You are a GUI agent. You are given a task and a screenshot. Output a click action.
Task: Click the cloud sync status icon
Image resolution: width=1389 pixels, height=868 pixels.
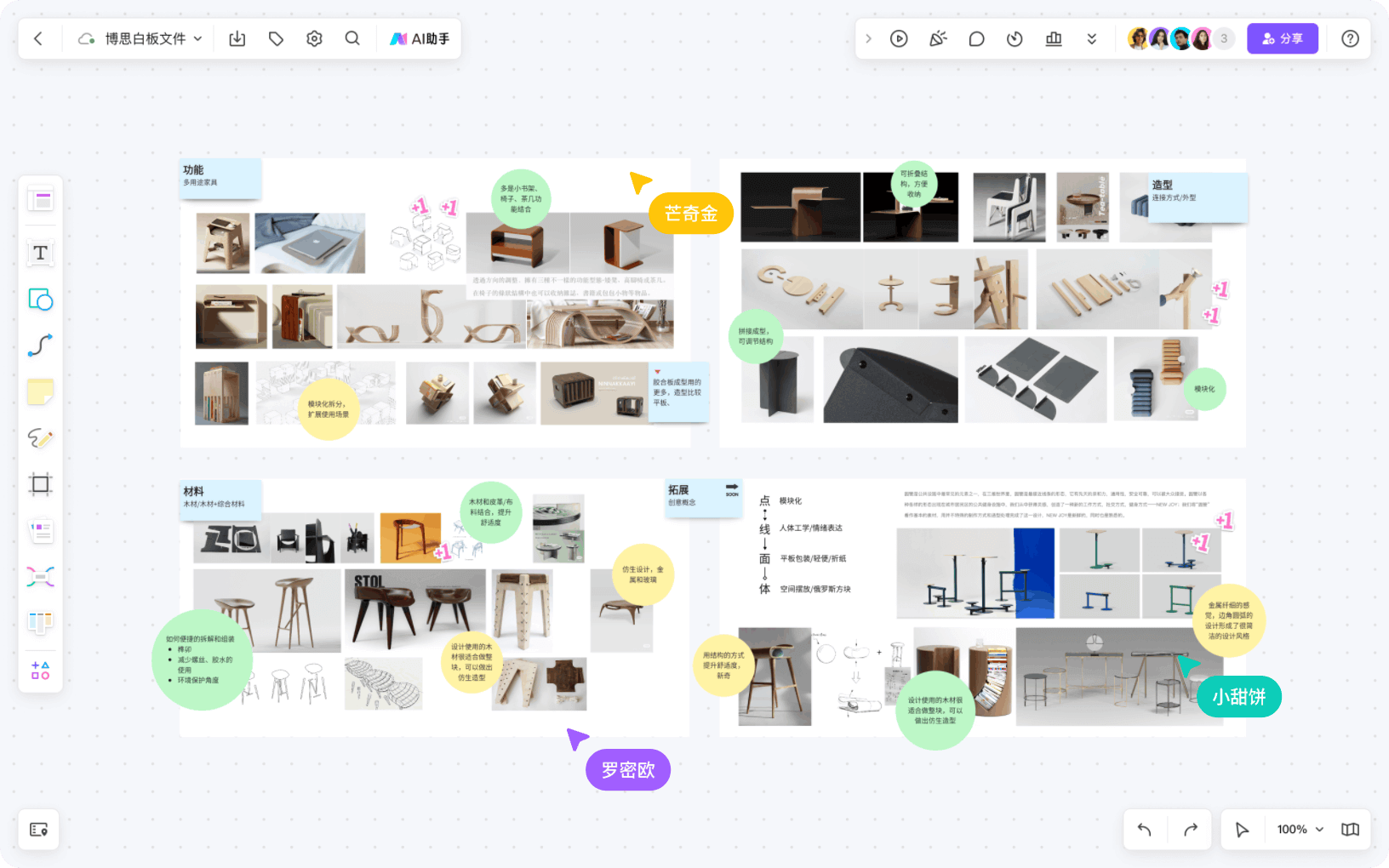point(86,38)
